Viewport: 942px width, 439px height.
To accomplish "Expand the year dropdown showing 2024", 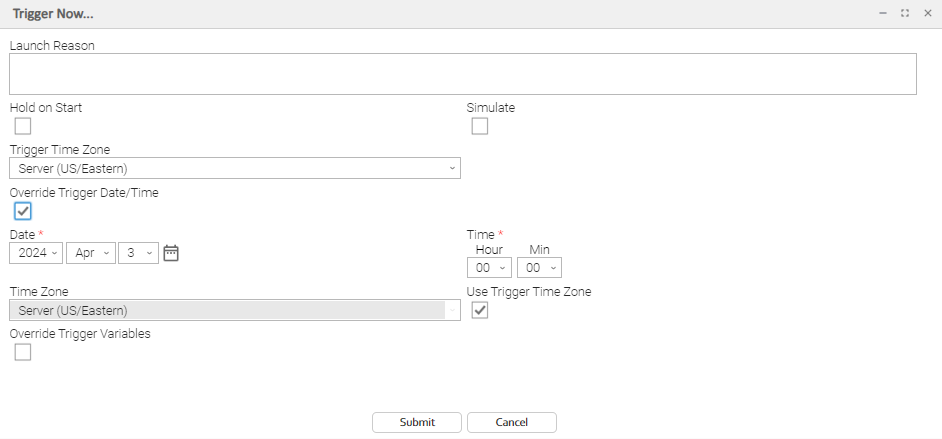I will 36,253.
